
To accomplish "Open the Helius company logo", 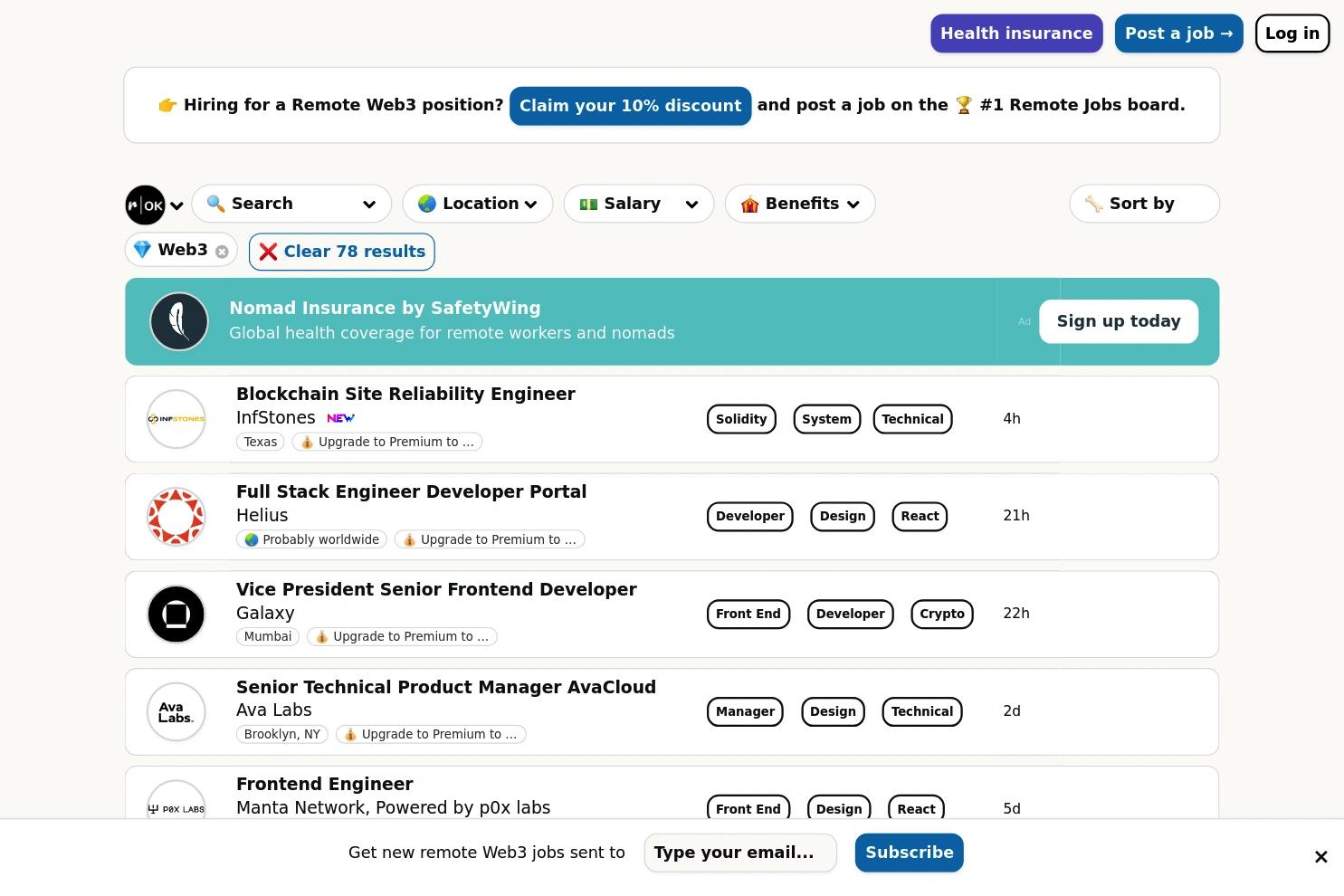I will pos(176,517).
